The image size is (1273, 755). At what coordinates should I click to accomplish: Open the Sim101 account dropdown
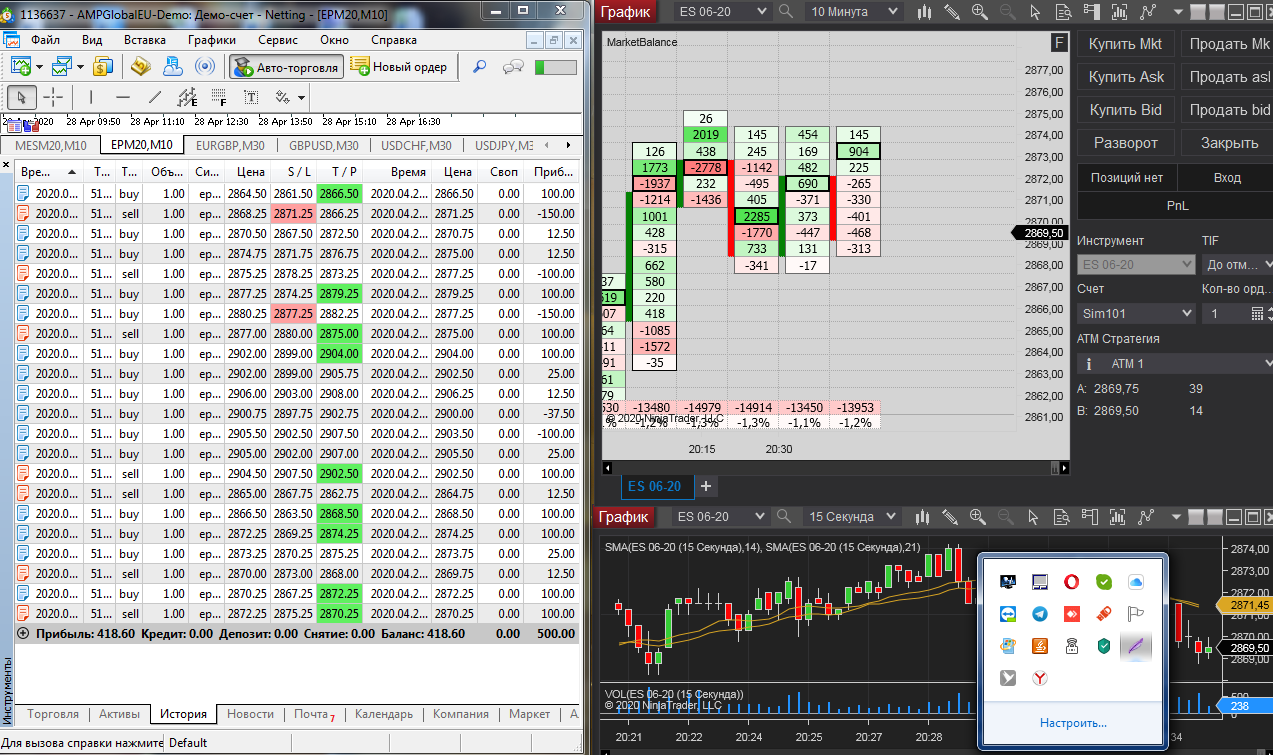pos(1136,313)
